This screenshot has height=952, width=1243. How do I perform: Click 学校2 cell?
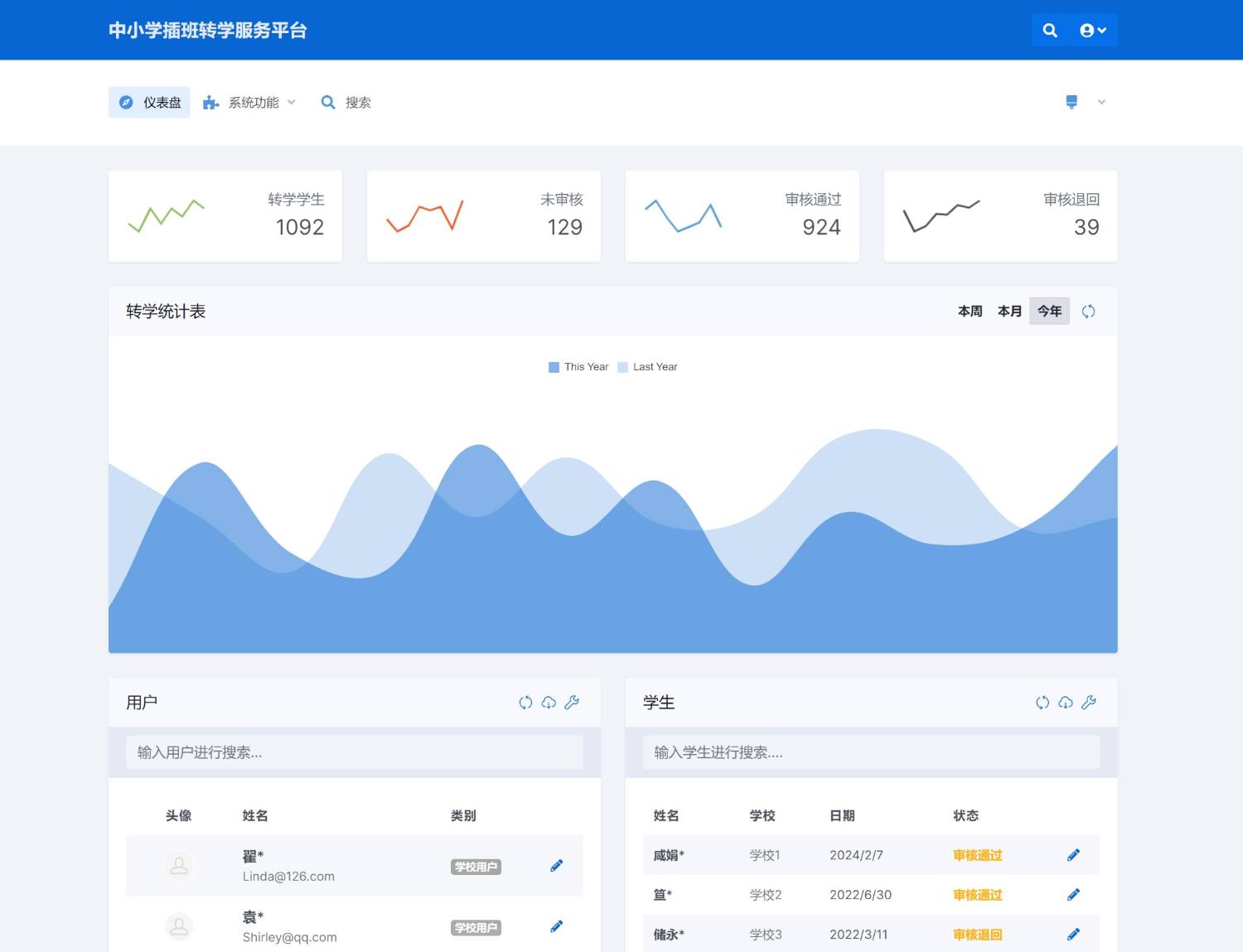click(x=766, y=895)
